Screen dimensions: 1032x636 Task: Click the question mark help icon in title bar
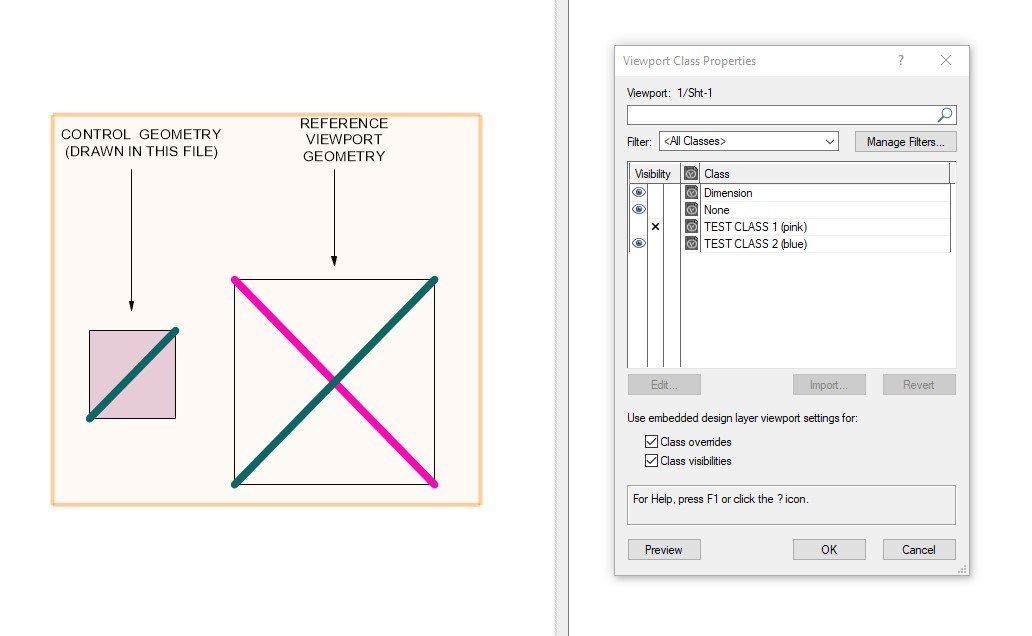[x=901, y=61]
